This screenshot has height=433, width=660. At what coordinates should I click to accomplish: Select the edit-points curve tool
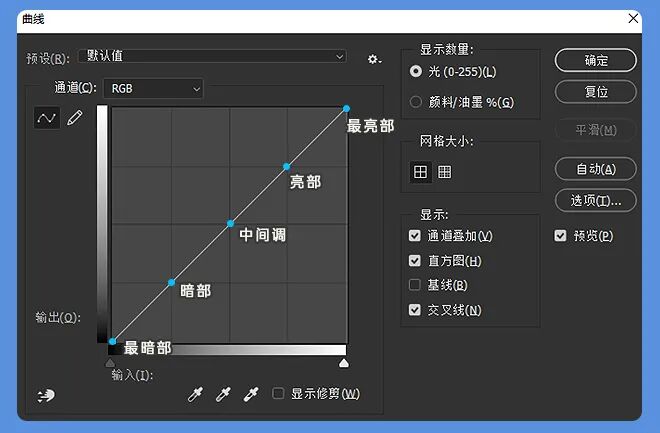pos(46,118)
